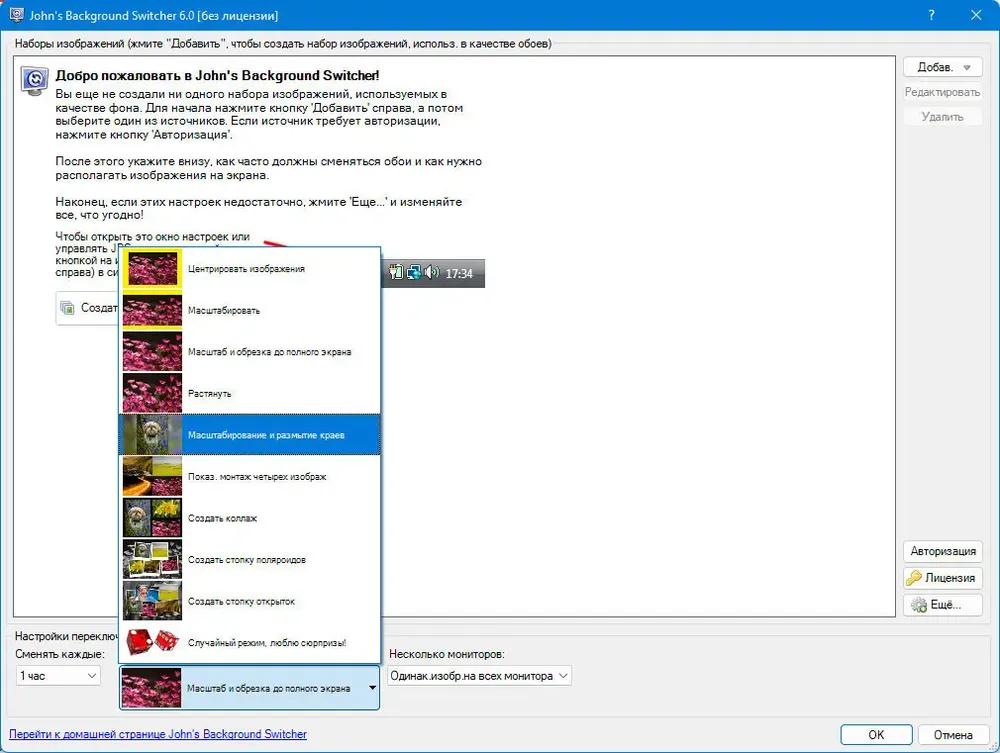Click the red dice random mode icon

[x=152, y=642]
